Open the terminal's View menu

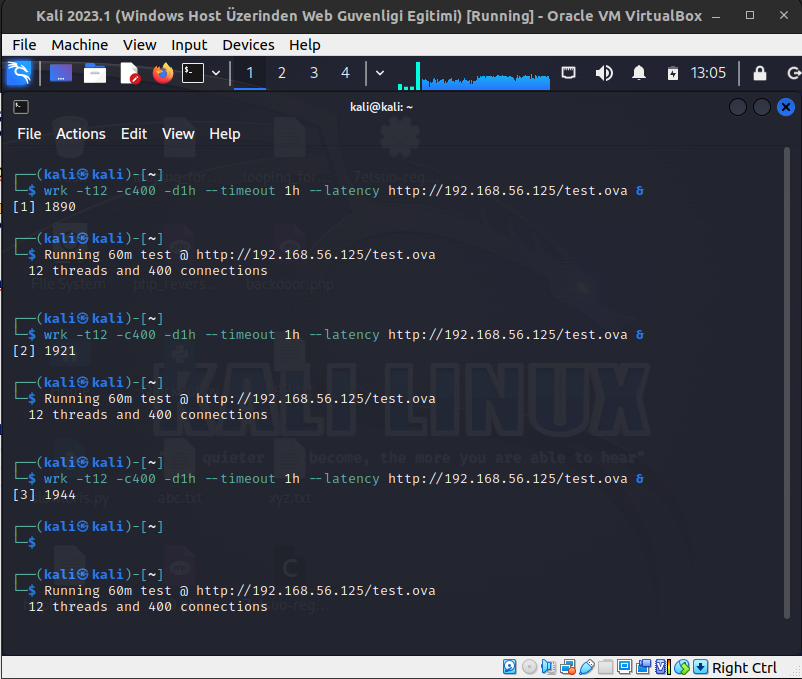coord(179,134)
